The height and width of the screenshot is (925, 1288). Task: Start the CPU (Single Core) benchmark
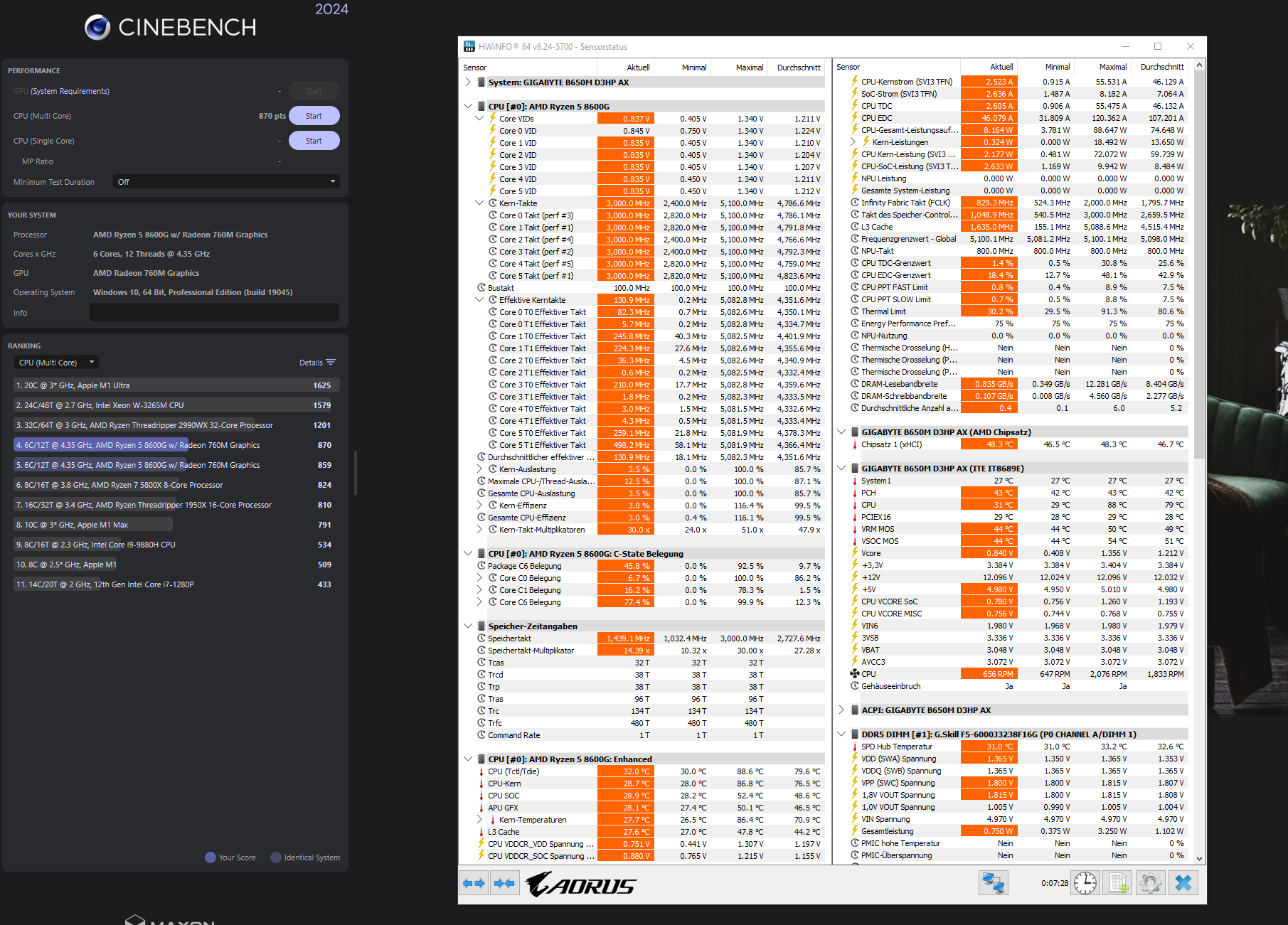[314, 141]
